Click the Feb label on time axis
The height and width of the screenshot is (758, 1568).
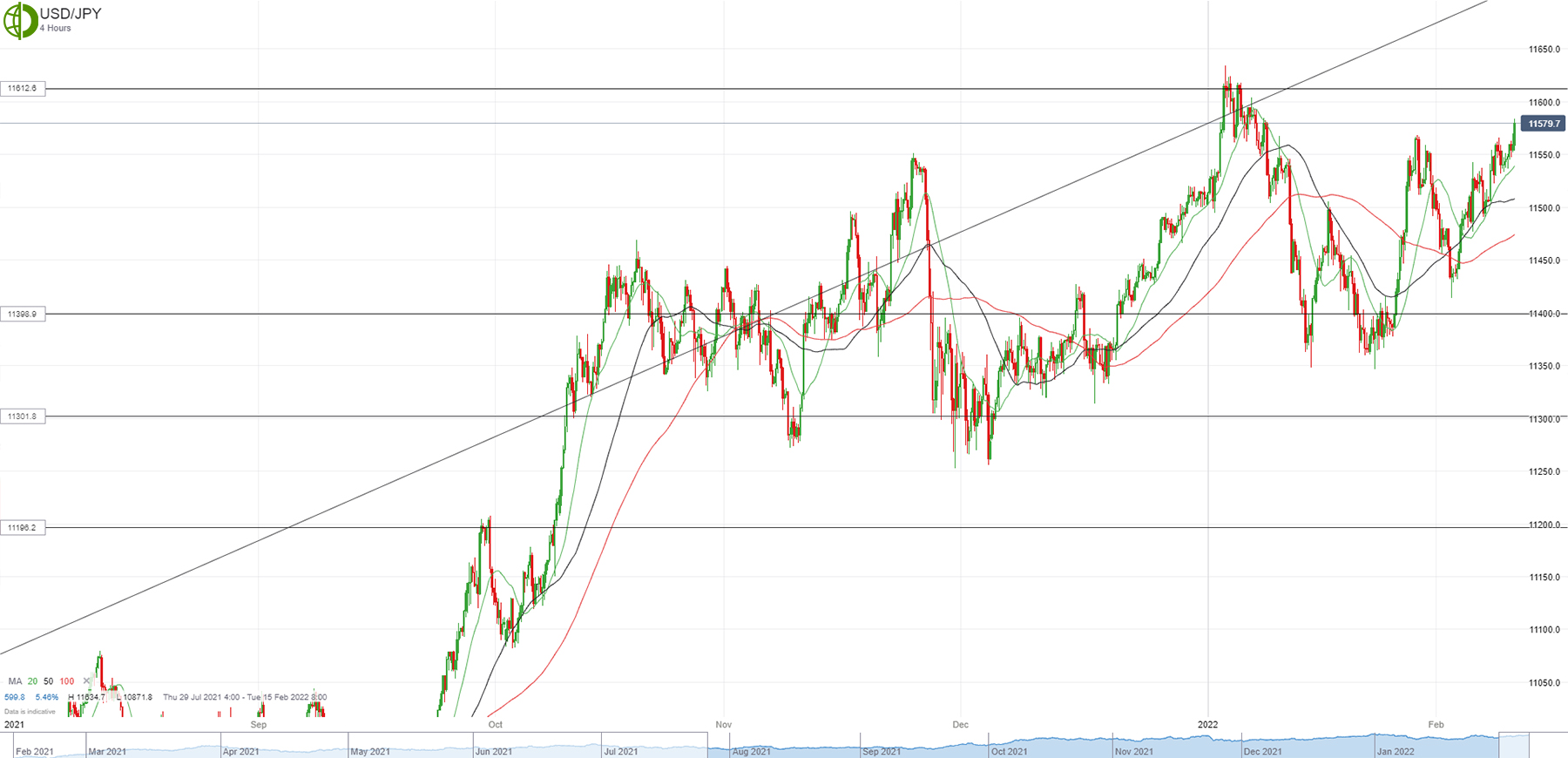pyautogui.click(x=1436, y=725)
